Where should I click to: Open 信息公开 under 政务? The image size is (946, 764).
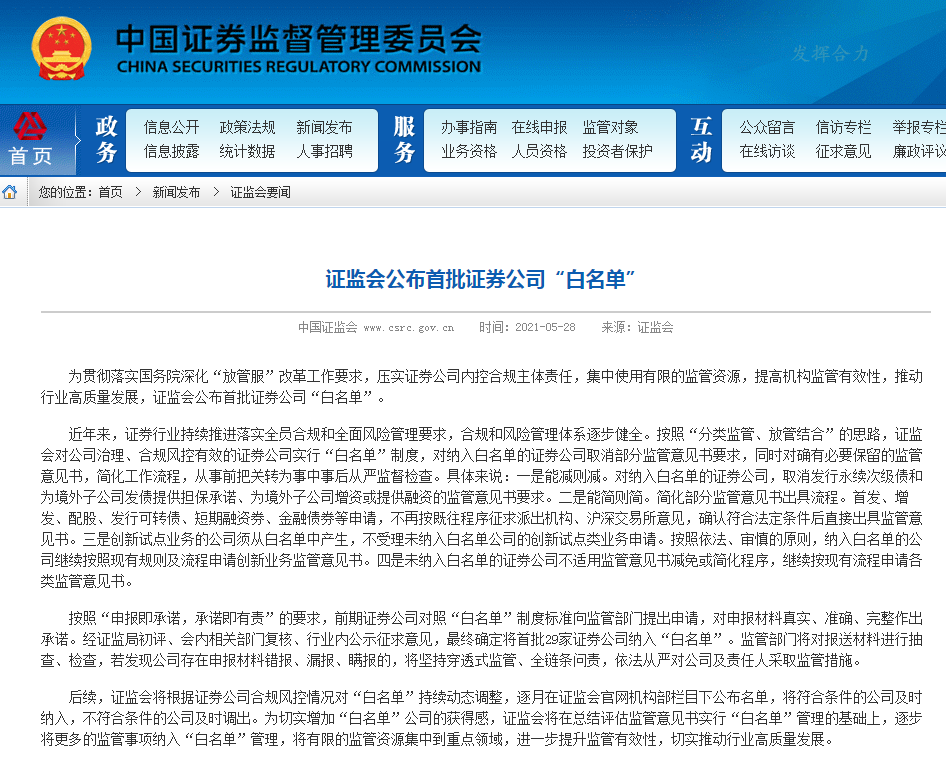pos(172,128)
